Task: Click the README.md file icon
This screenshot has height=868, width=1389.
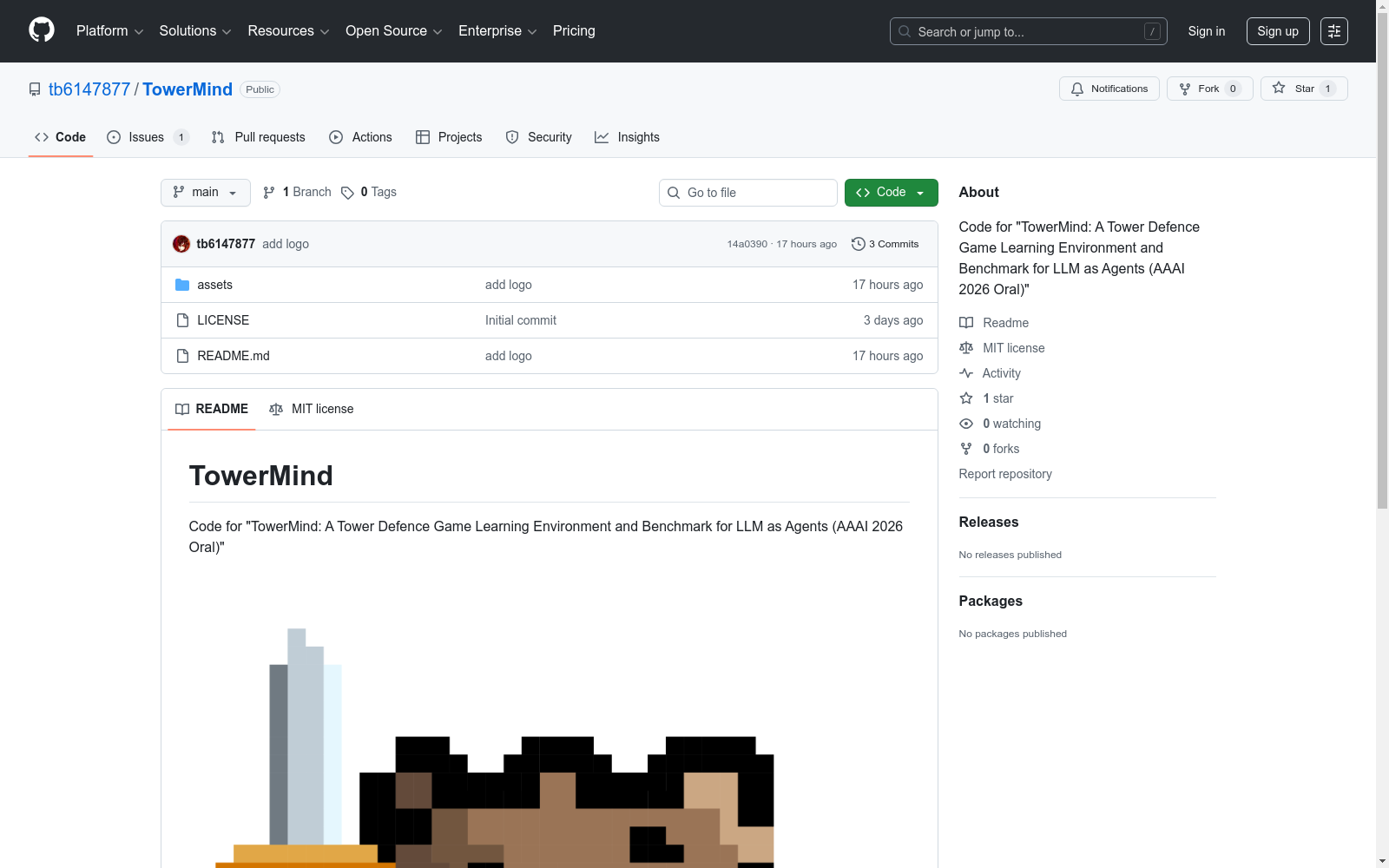Action: pyautogui.click(x=182, y=356)
